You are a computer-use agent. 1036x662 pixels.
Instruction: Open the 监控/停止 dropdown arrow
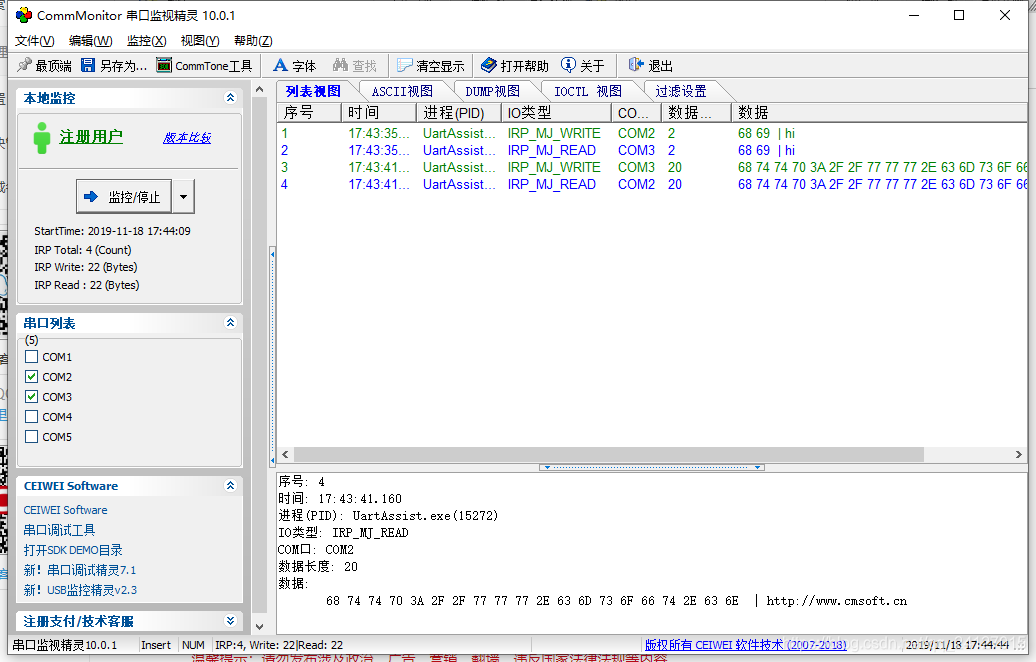(184, 196)
